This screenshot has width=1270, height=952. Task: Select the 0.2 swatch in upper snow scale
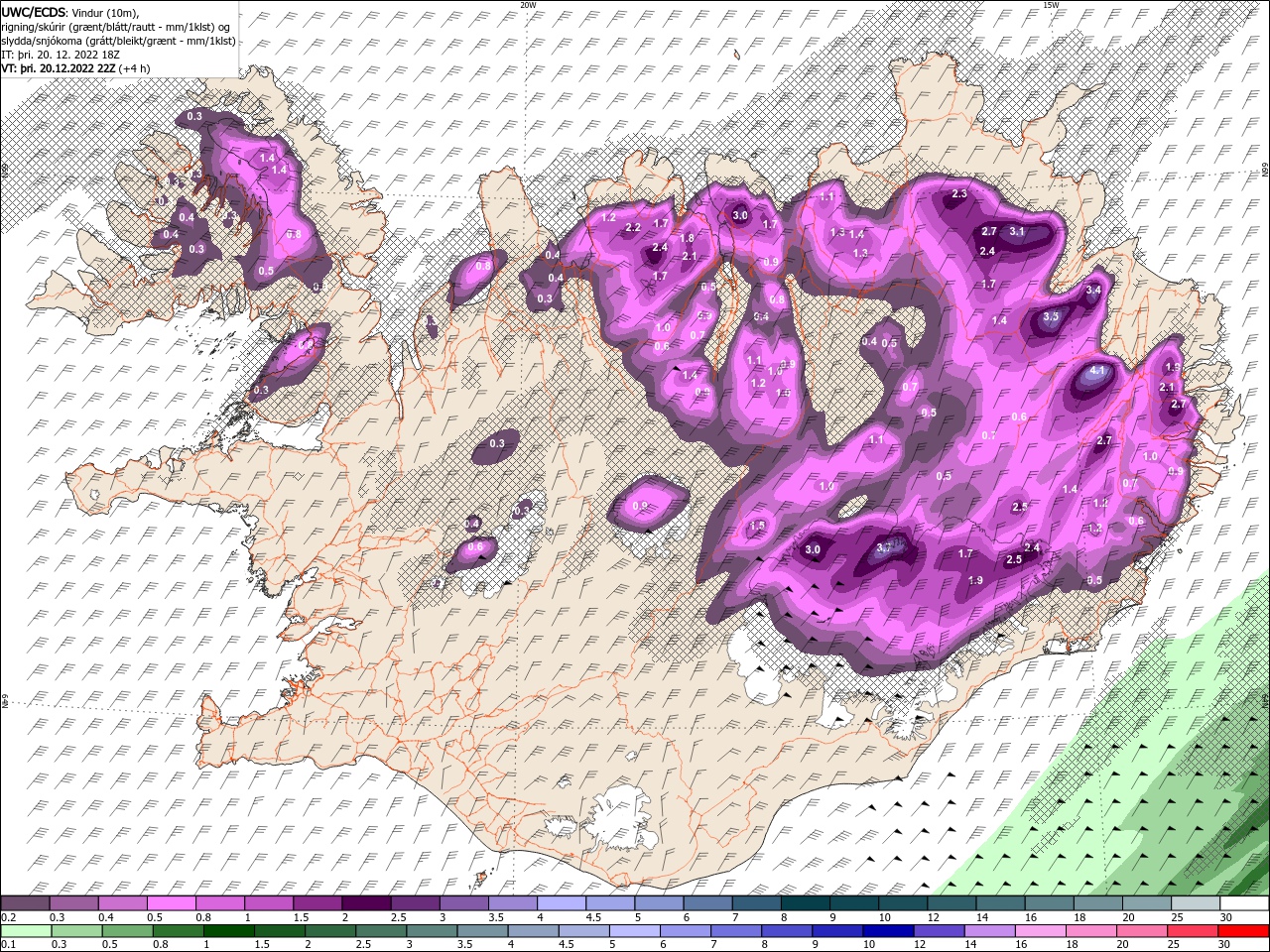25,903
